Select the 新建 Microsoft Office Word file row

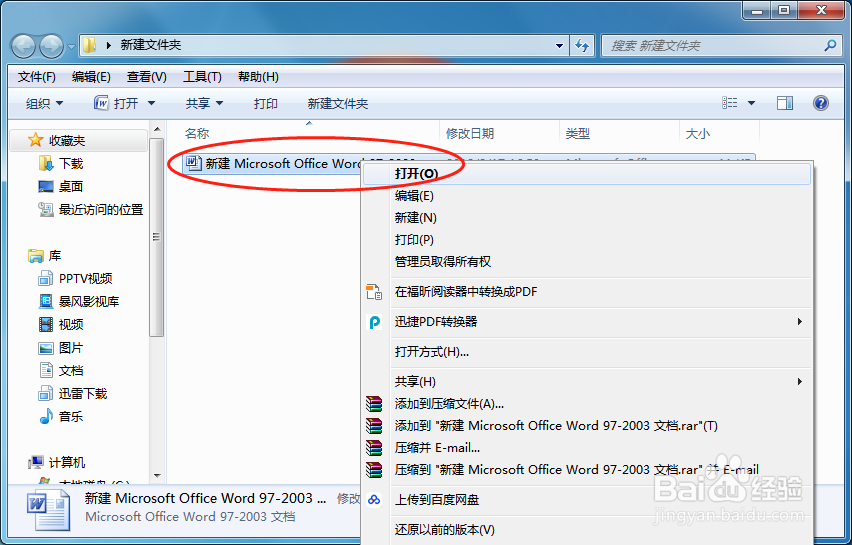(x=272, y=164)
